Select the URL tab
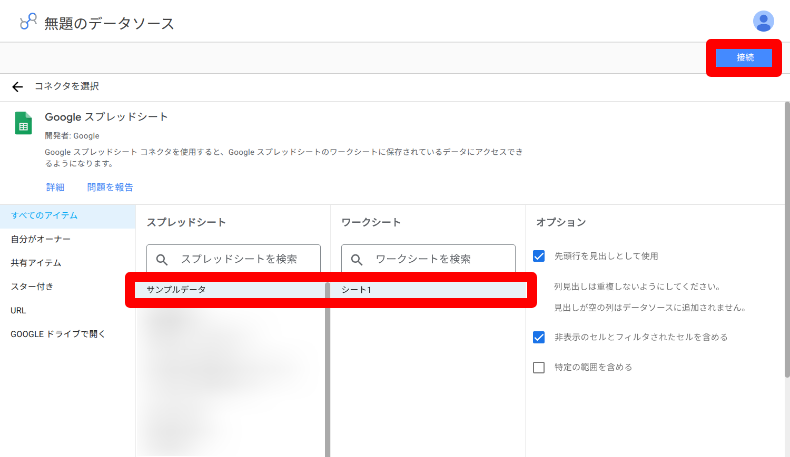The image size is (790, 457). pos(68,310)
